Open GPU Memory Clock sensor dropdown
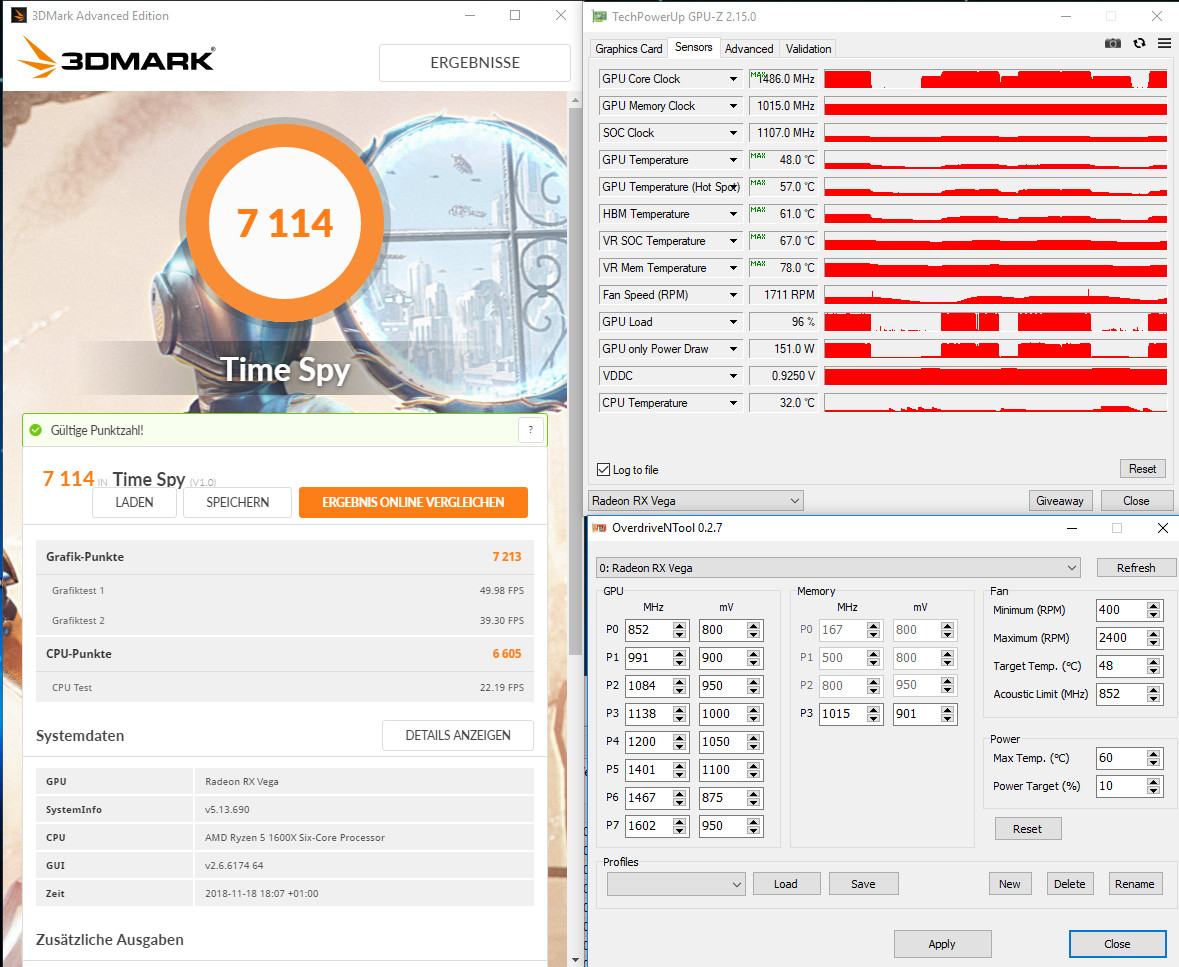This screenshot has height=967, width=1179. tap(733, 106)
